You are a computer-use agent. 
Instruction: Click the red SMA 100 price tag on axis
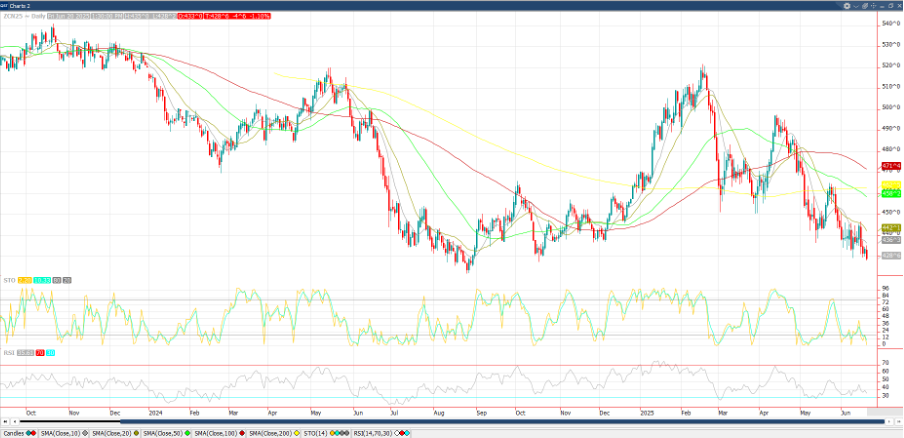pos(891,164)
